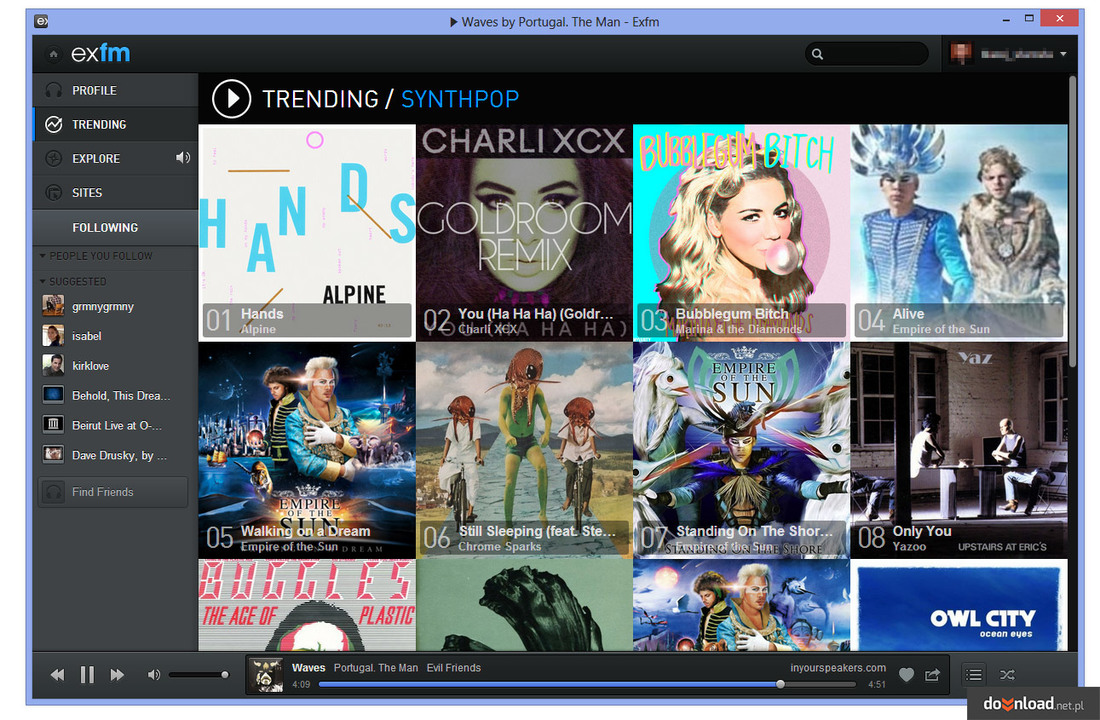
Task: Open the Explore menu item
Action: [x=115, y=159]
